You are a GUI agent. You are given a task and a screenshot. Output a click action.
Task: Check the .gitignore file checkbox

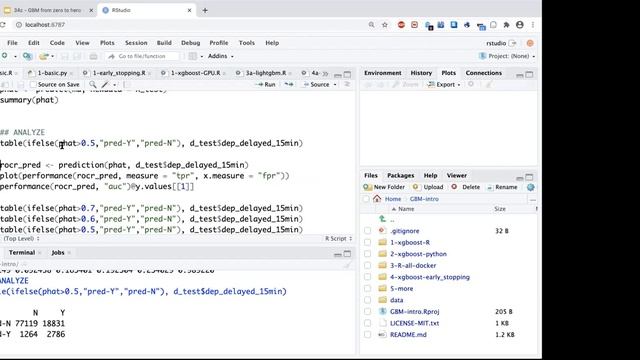point(367,231)
